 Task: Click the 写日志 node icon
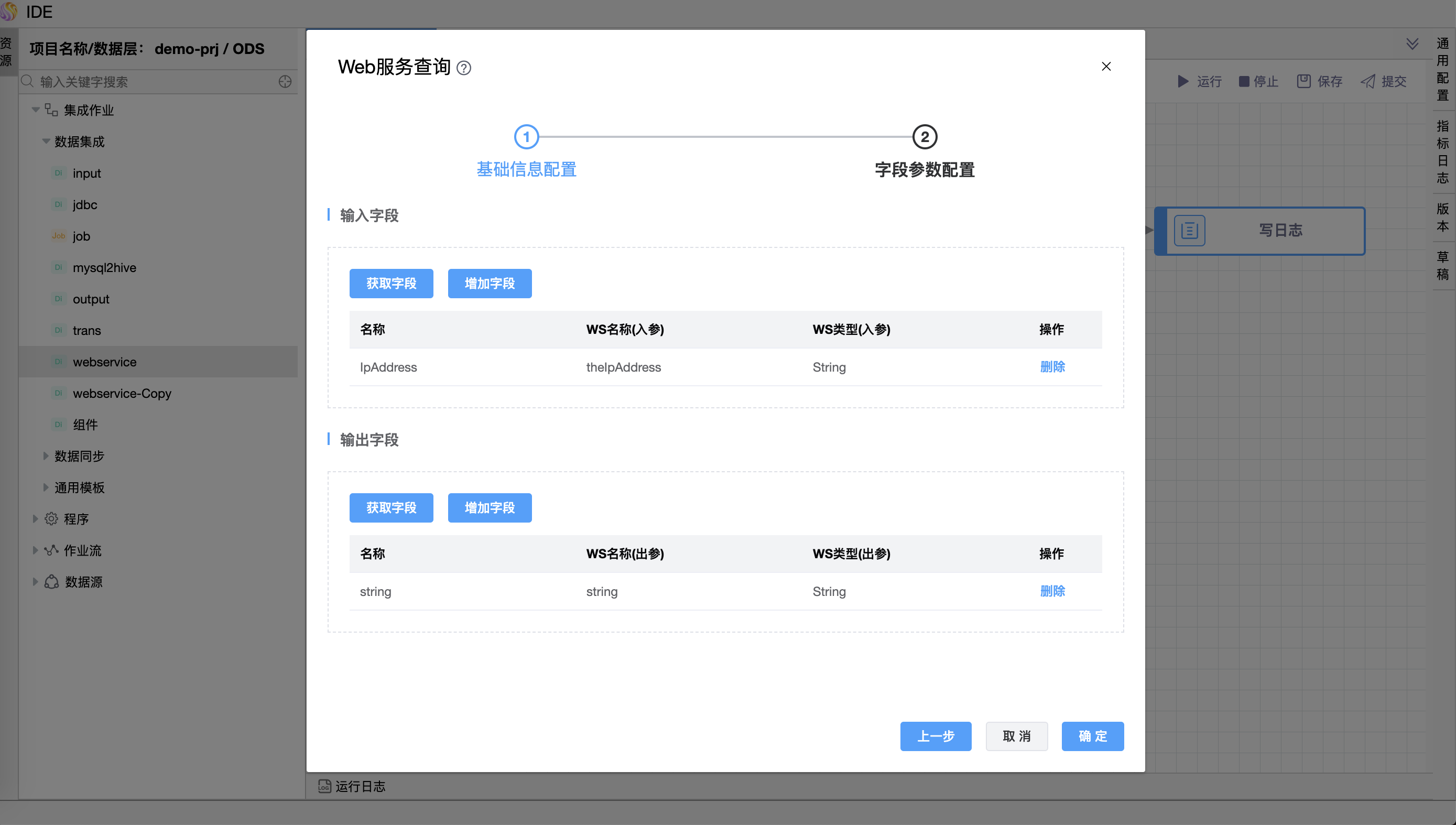[1189, 231]
